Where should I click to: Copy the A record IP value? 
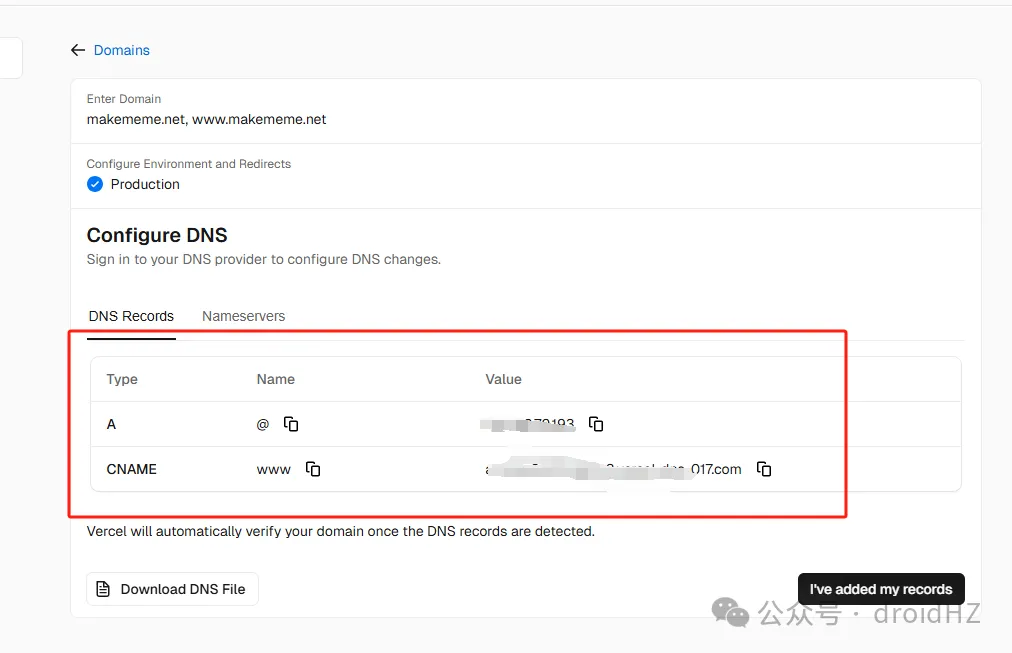(x=596, y=424)
